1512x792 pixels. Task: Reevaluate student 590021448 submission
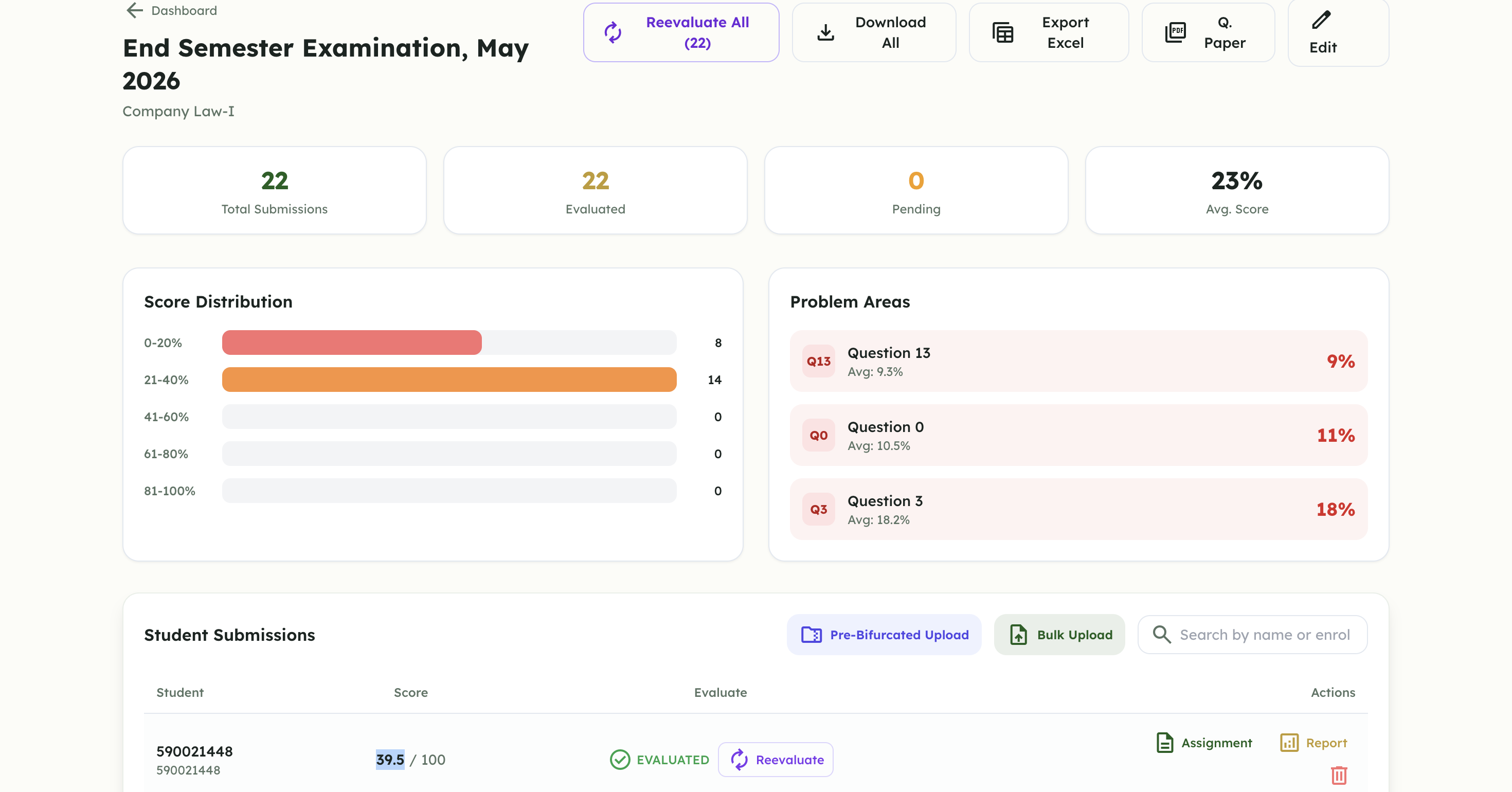click(x=776, y=760)
